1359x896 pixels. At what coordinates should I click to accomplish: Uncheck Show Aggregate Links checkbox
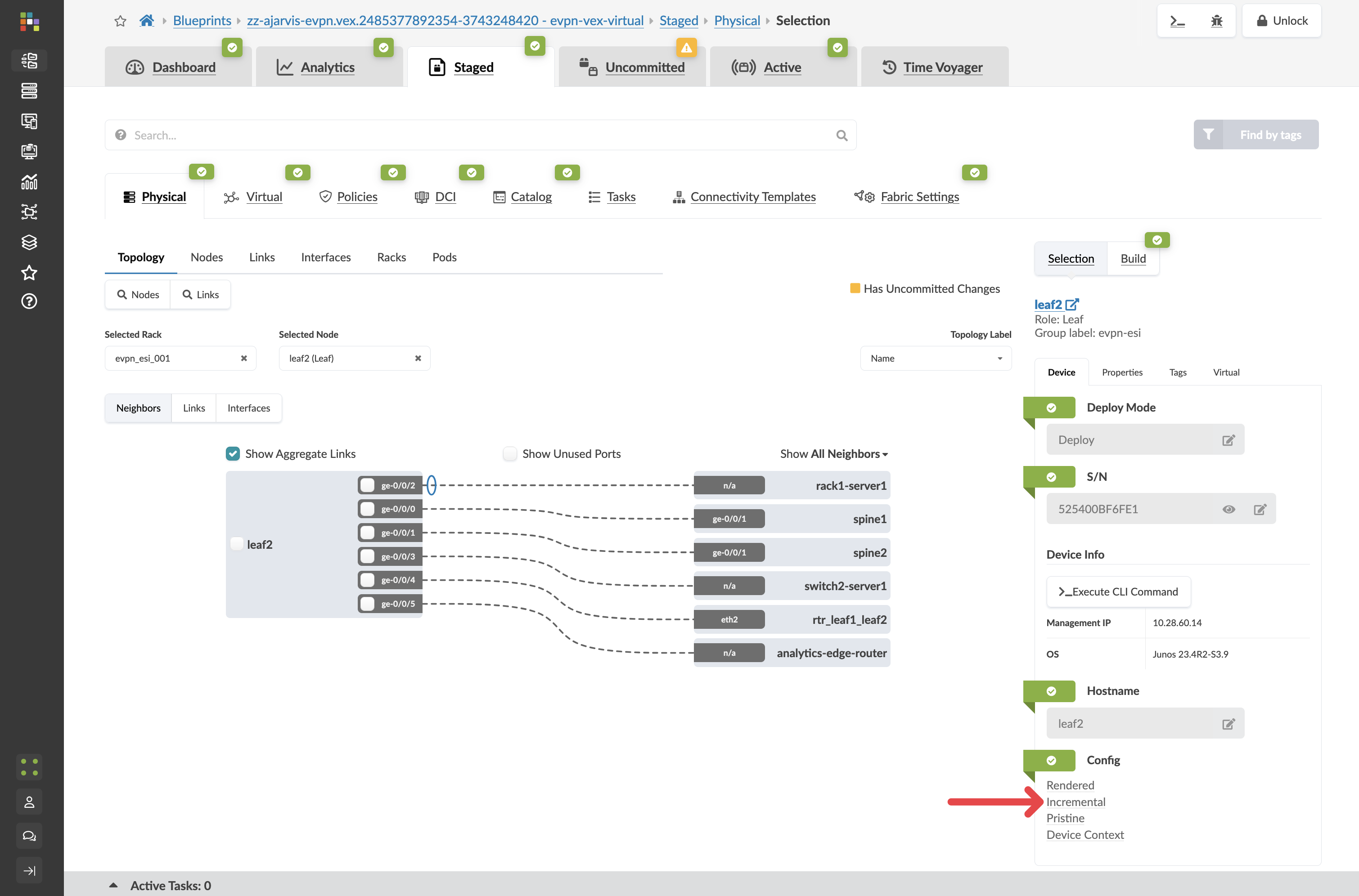tap(233, 454)
